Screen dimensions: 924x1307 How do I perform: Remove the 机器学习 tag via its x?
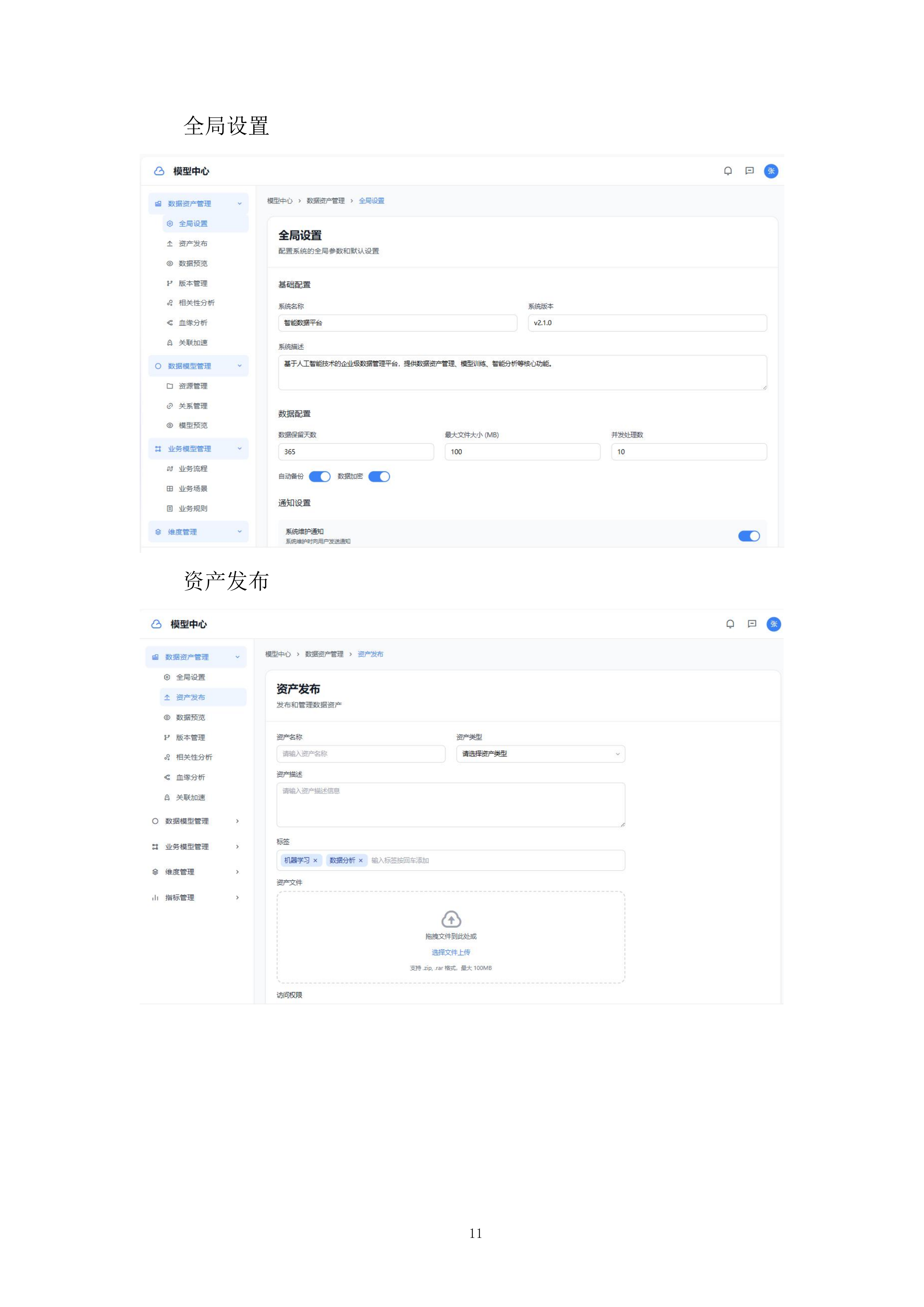pos(315,860)
